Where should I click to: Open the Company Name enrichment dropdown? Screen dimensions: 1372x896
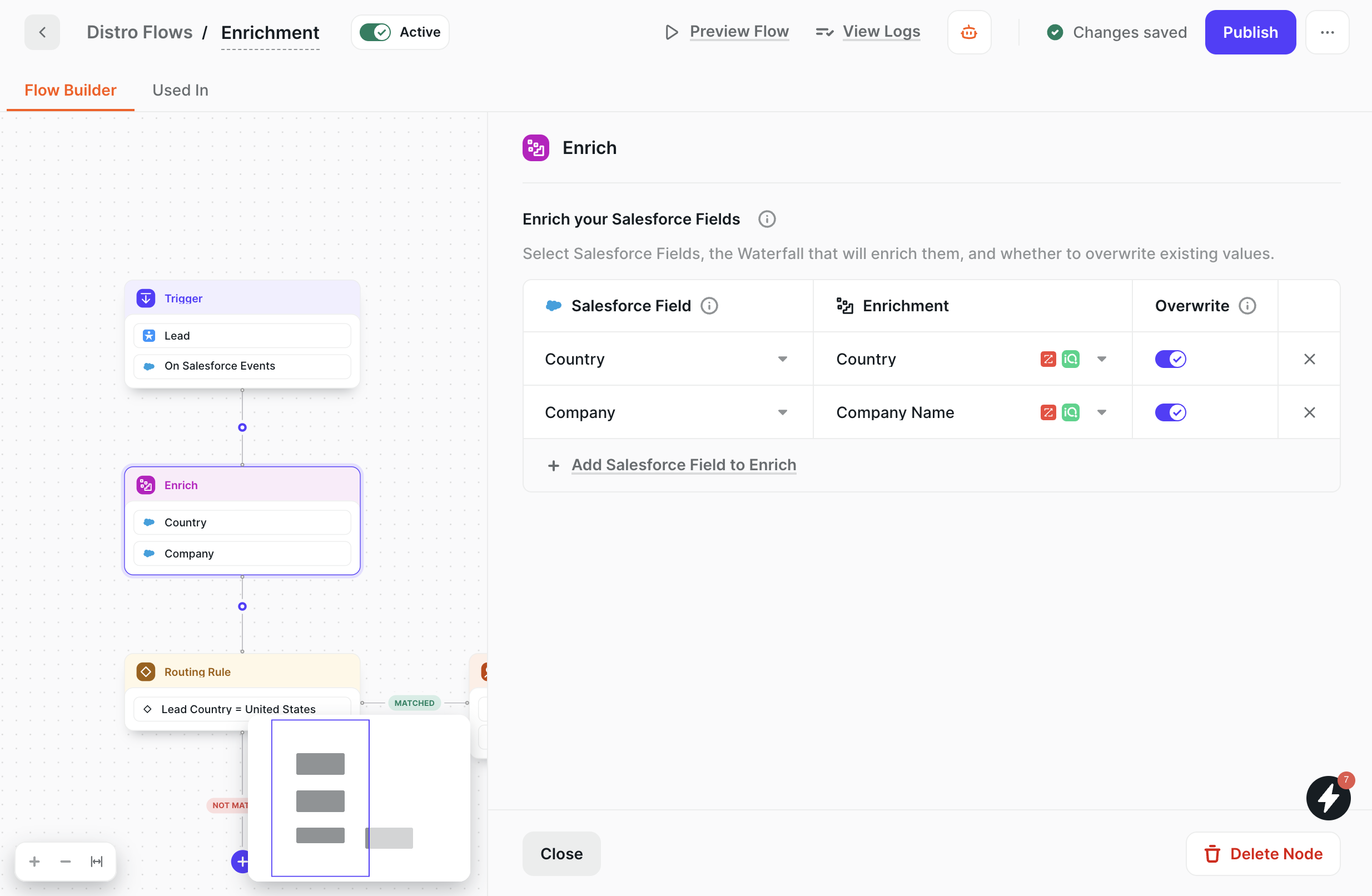971,412
